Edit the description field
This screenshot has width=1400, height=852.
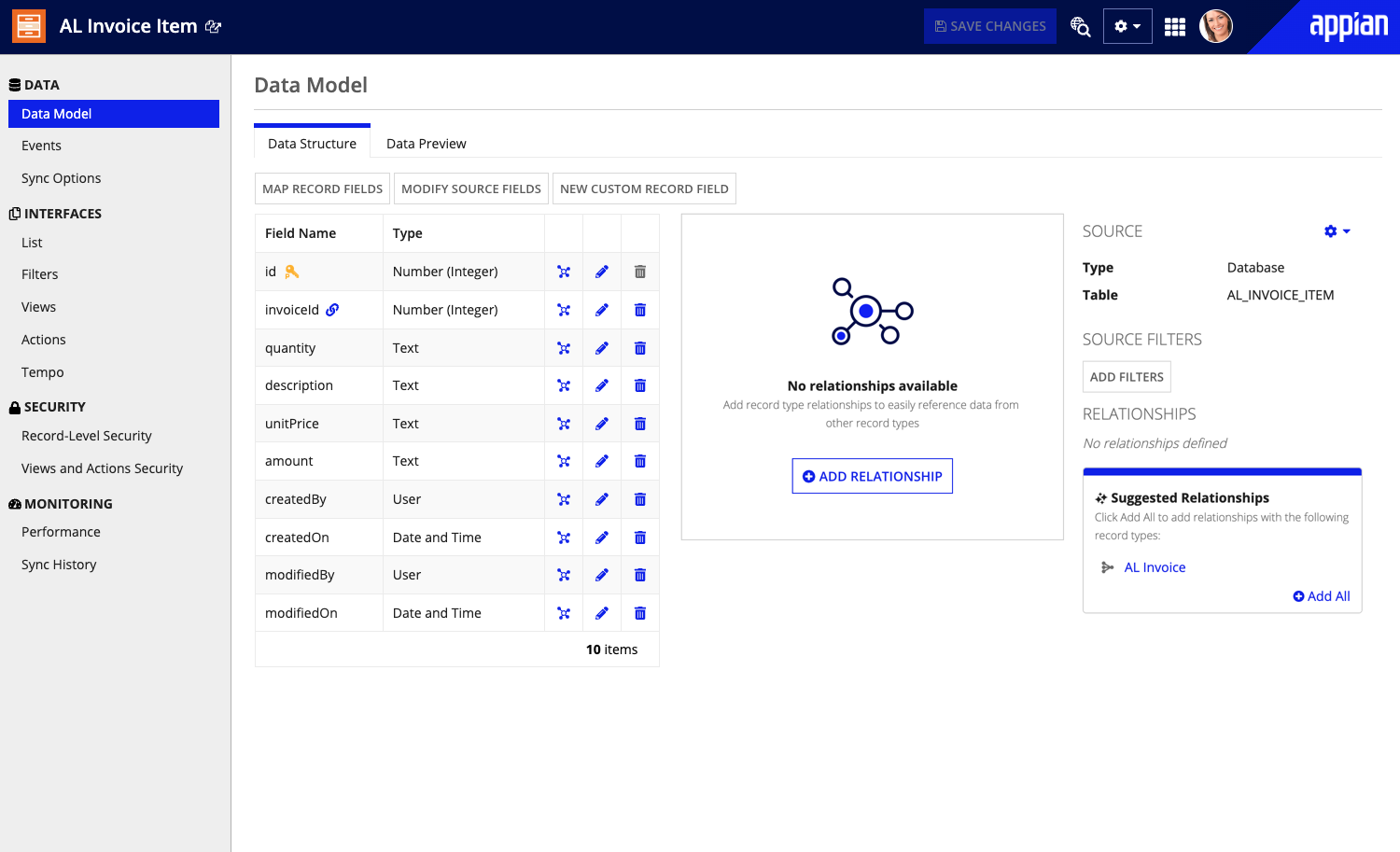602,385
